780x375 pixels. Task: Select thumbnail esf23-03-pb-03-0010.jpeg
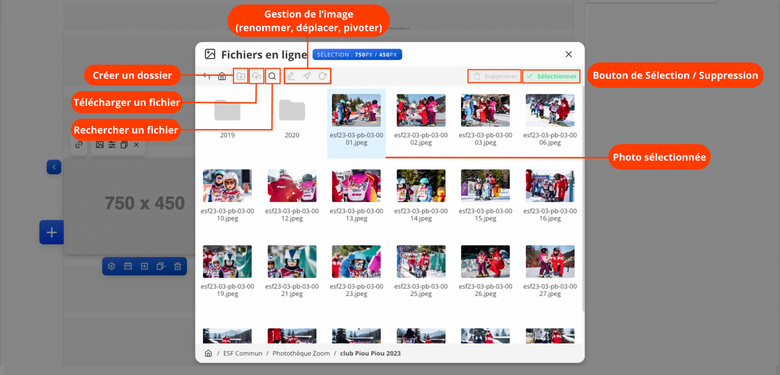227,186
